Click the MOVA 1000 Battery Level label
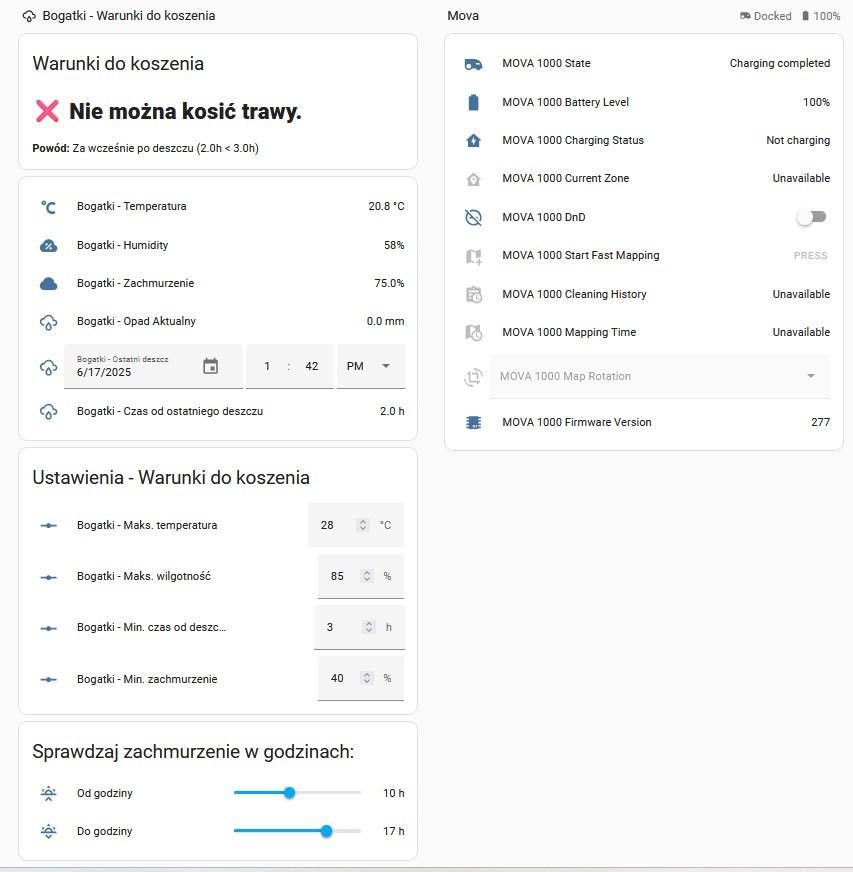853x872 pixels. (x=566, y=102)
